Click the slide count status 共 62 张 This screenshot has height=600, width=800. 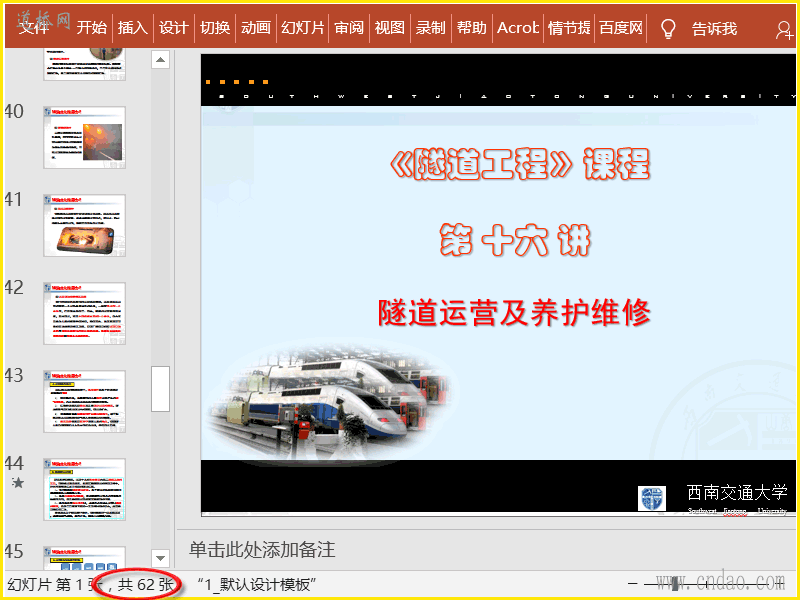146,584
